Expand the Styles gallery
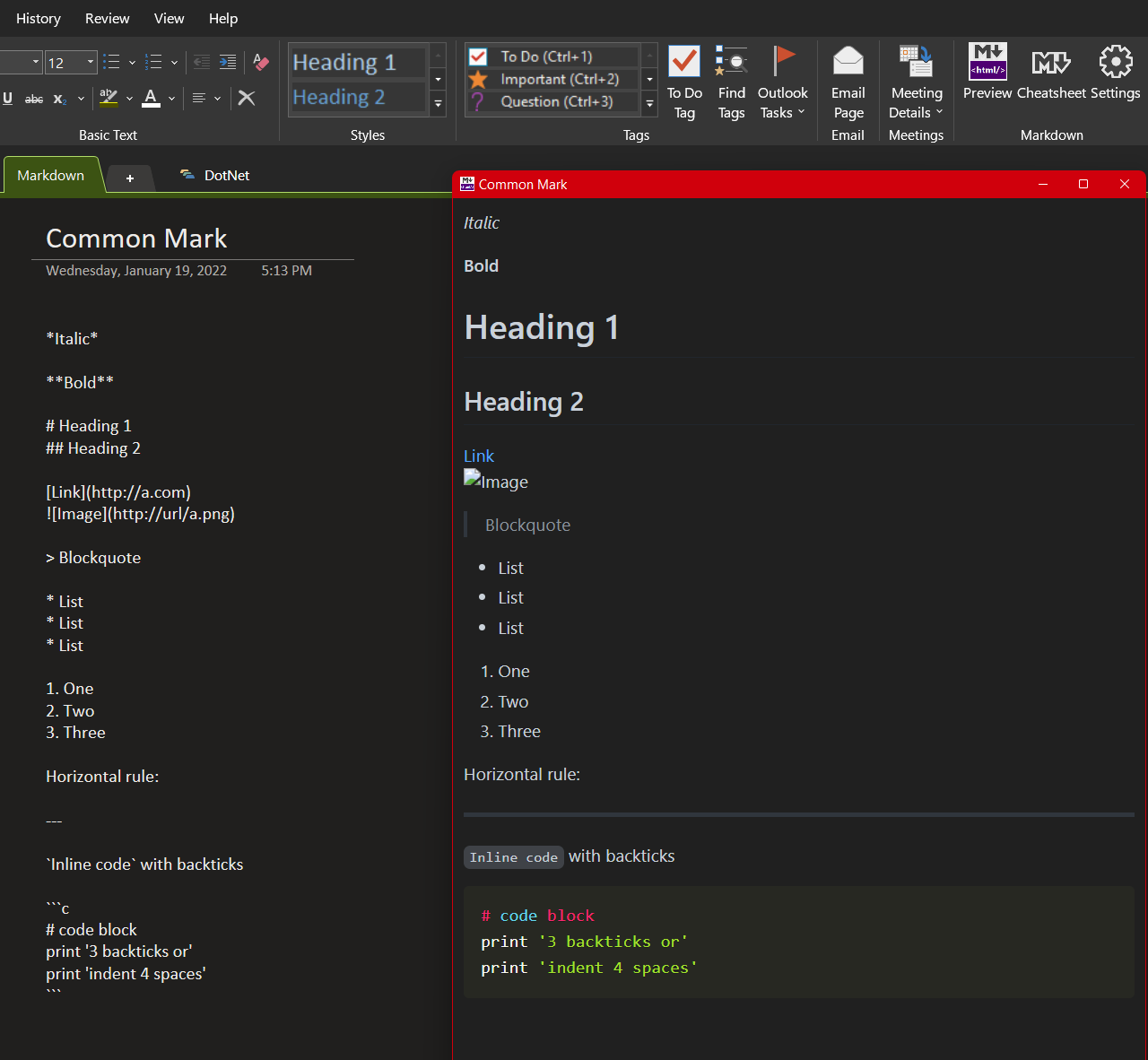The width and height of the screenshot is (1148, 1060). 438,104
